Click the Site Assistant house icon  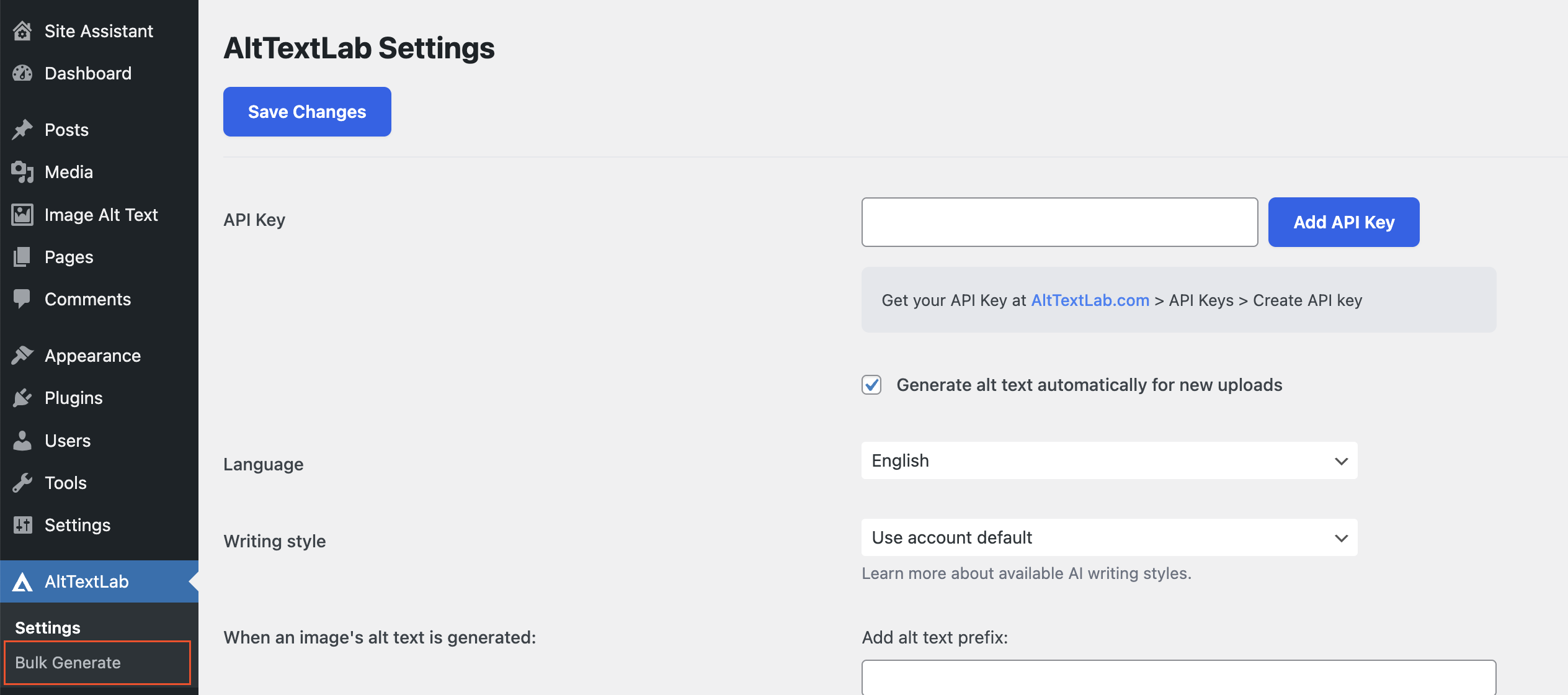(22, 31)
